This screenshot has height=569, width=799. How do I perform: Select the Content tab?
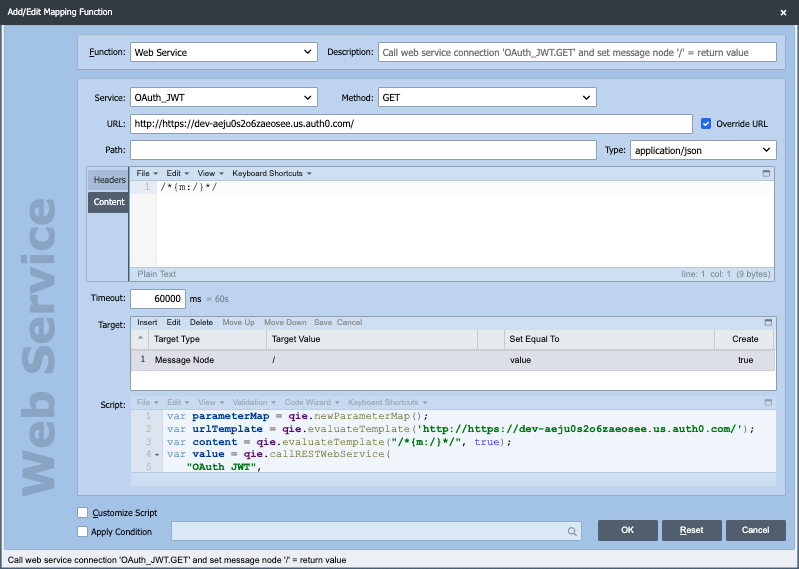tap(108, 202)
